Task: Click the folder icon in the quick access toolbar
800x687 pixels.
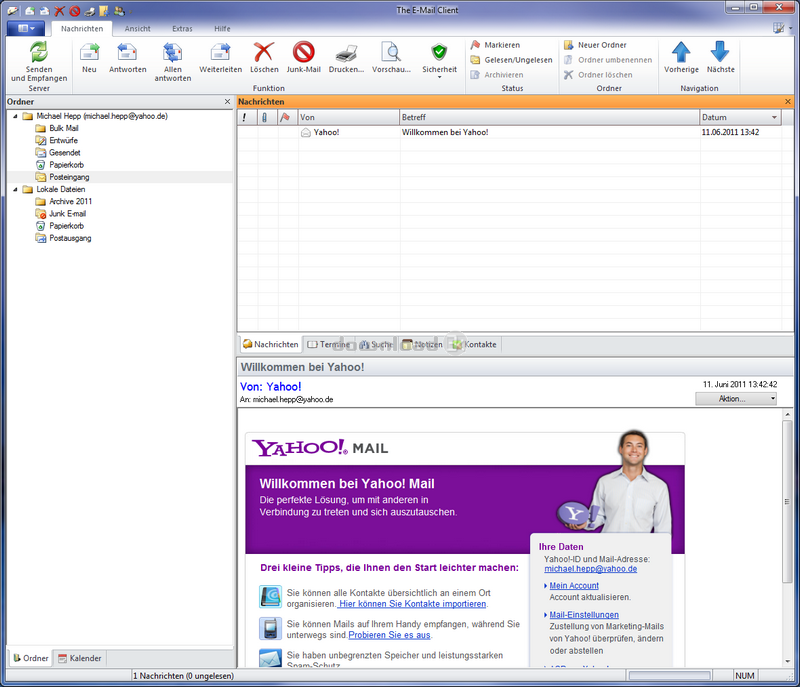Action: pos(104,10)
